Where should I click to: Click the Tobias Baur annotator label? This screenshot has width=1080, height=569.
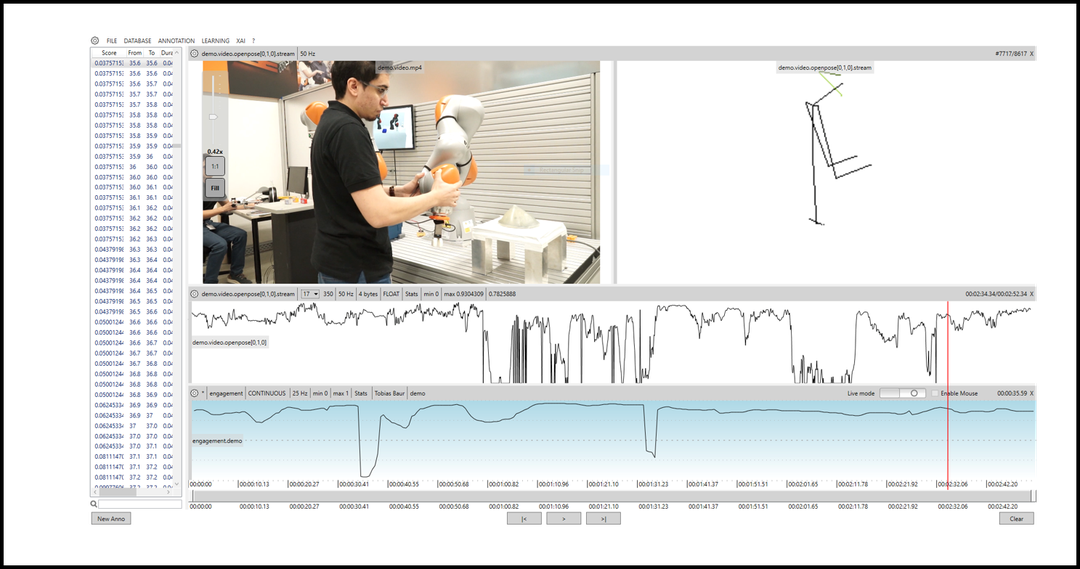(389, 393)
